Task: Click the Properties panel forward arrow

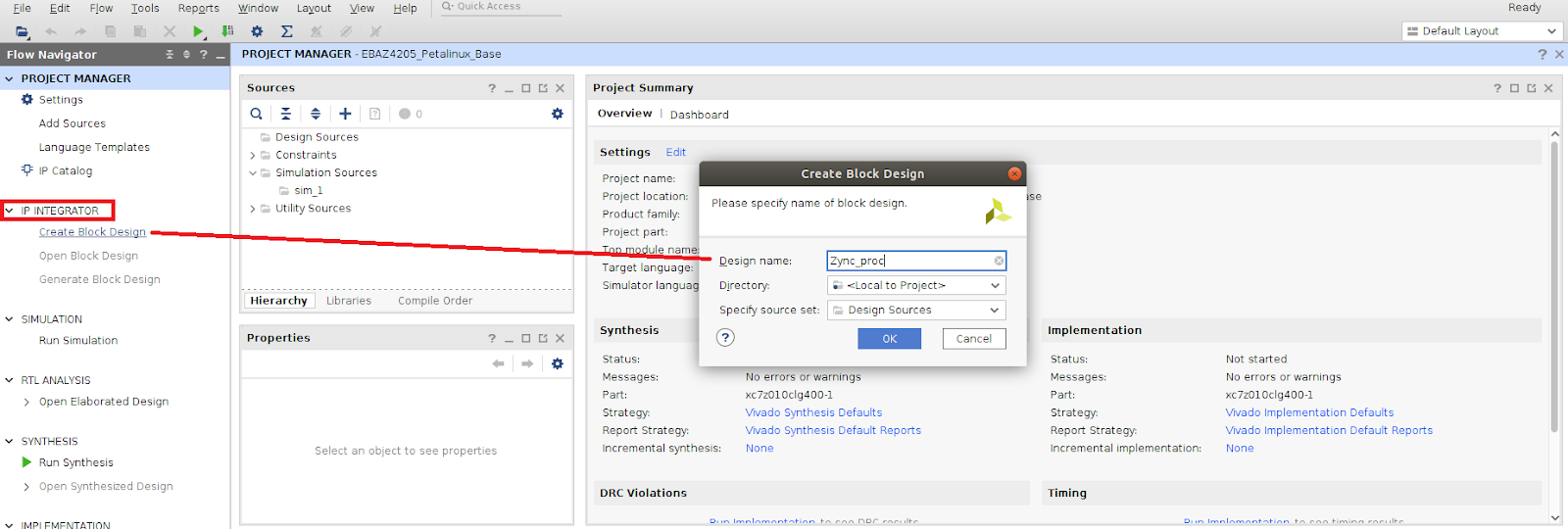Action: tap(527, 363)
